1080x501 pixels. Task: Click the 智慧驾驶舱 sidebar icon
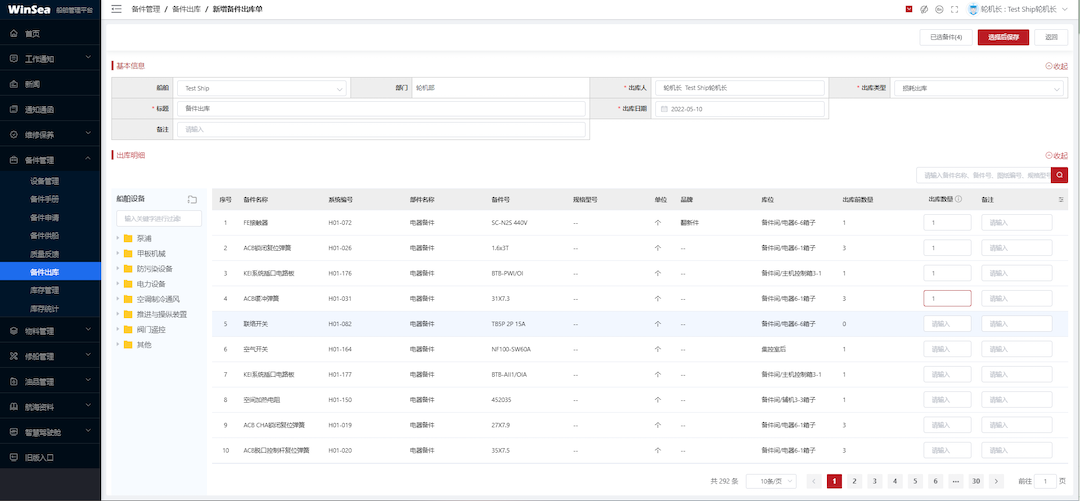(x=14, y=431)
